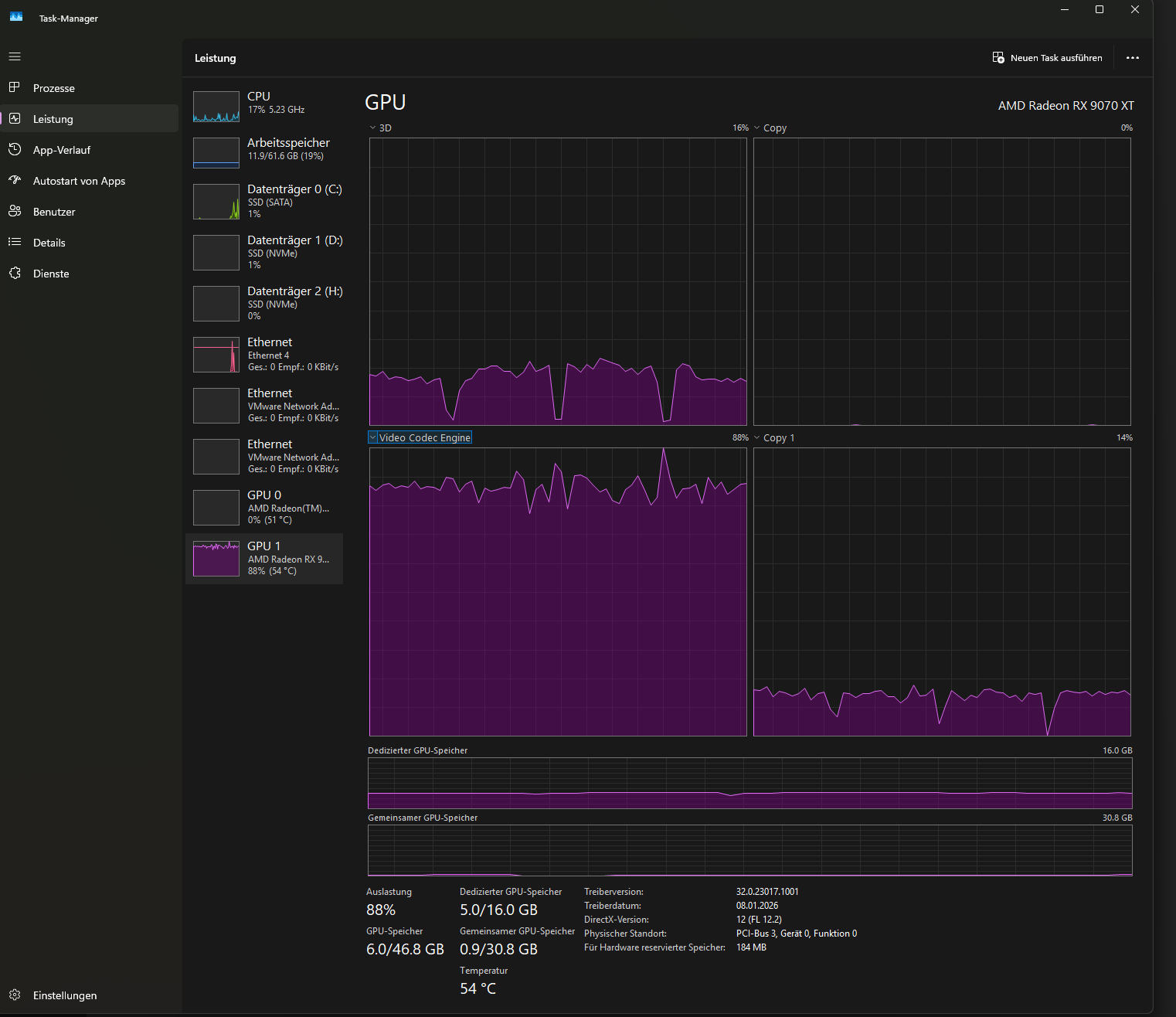Click the Dedizierter GPU-Speicher graph
The height and width of the screenshot is (1017, 1176).
tap(750, 783)
